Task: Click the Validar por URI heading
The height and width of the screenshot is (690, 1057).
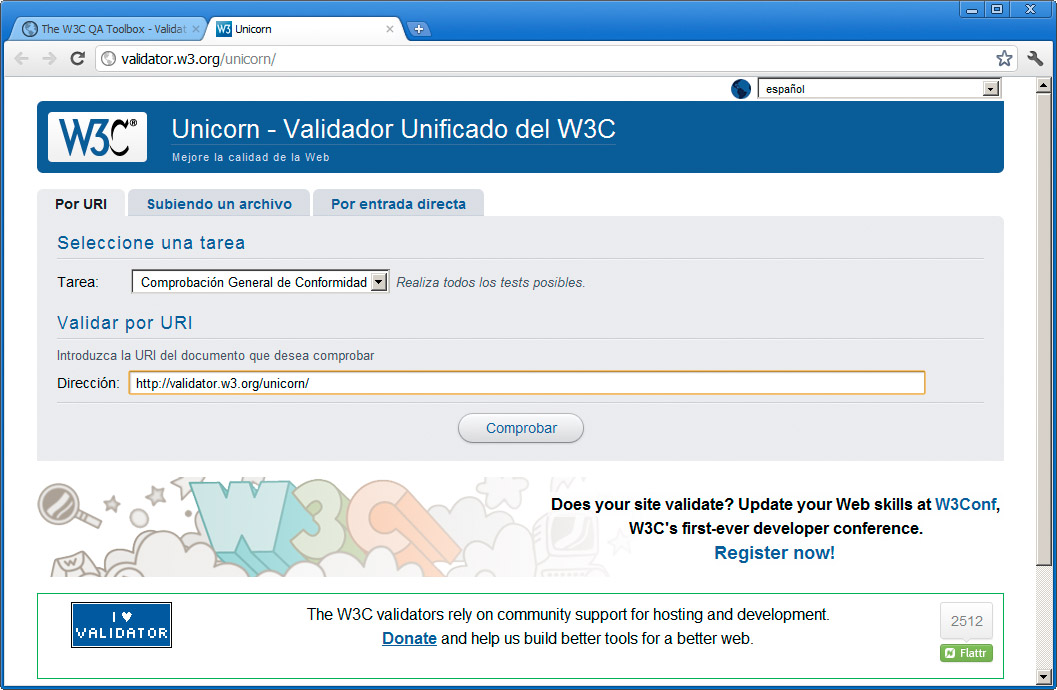Action: pyautogui.click(x=125, y=323)
